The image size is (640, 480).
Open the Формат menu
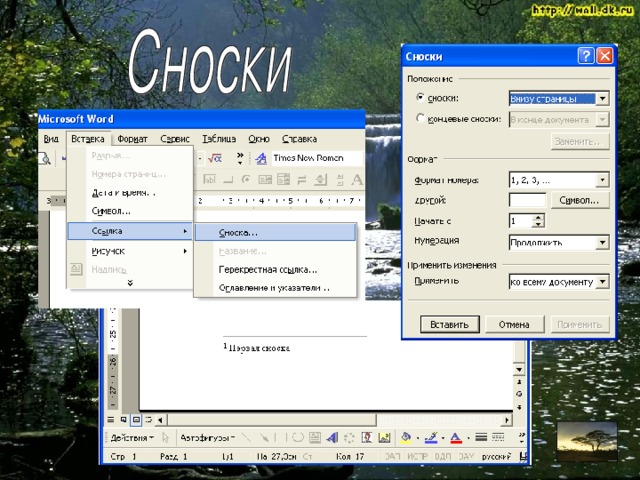[132, 139]
